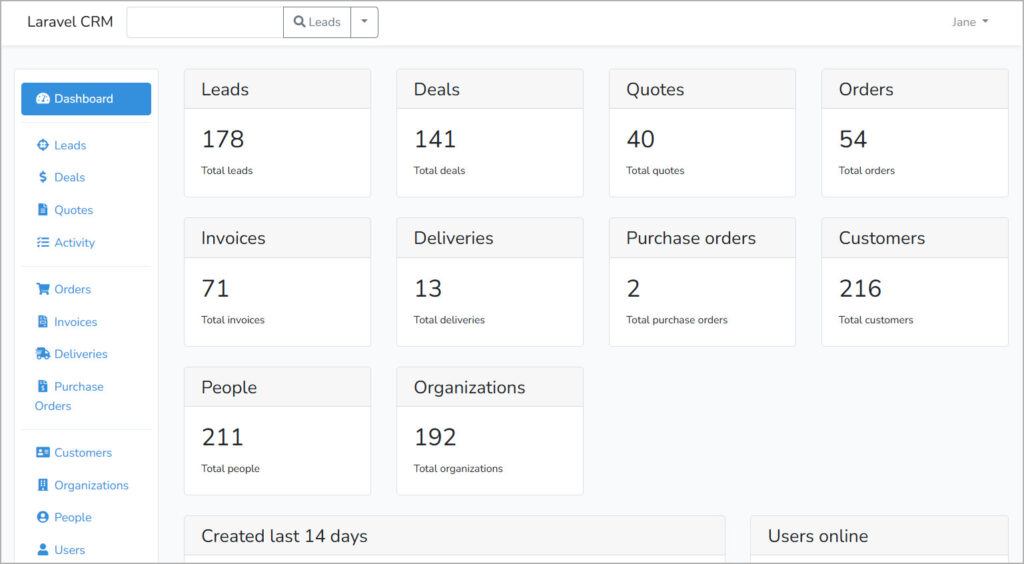Image resolution: width=1024 pixels, height=564 pixels.
Task: Go to Invoices in the sidebar
Action: (75, 322)
